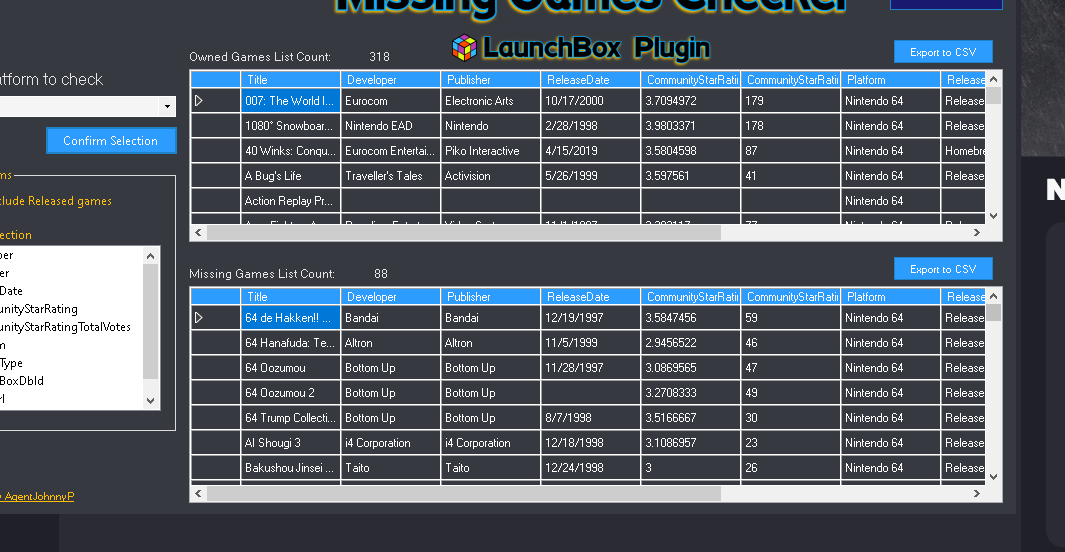Click row selector arrow for 64 de Hakken row
Image resolution: width=1065 pixels, height=552 pixels.
[198, 318]
